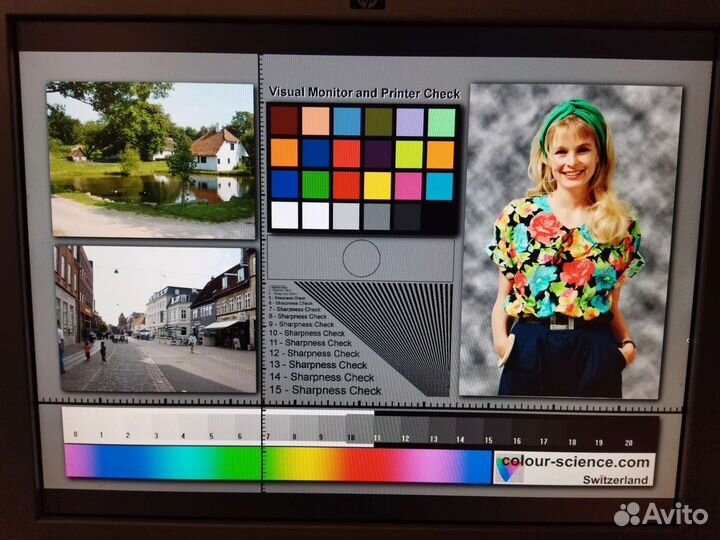Click the "Visual Monitor and Printer Check" title
Screen dimensions: 720x540
pos(364,93)
